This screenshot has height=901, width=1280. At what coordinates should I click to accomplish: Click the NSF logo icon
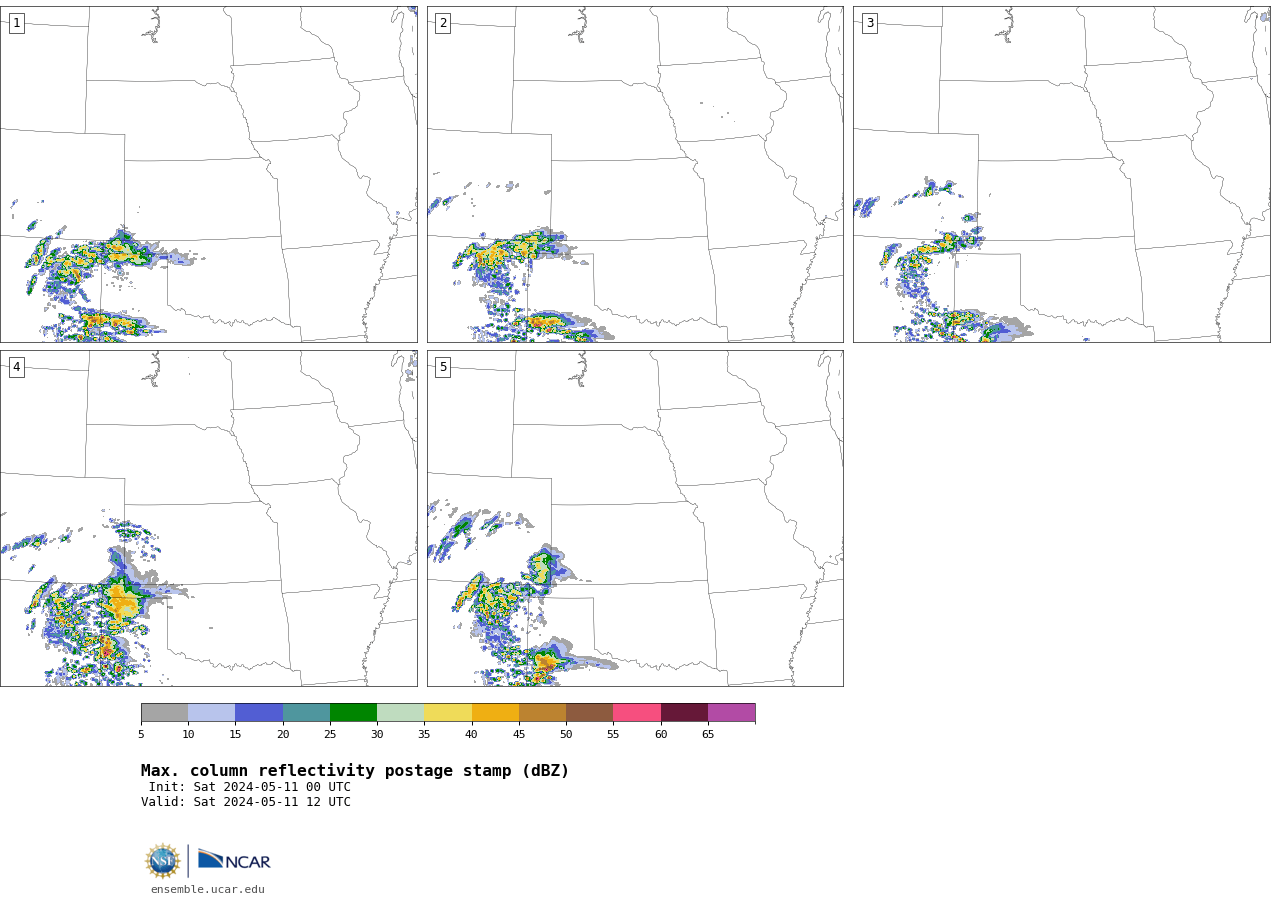click(x=163, y=861)
